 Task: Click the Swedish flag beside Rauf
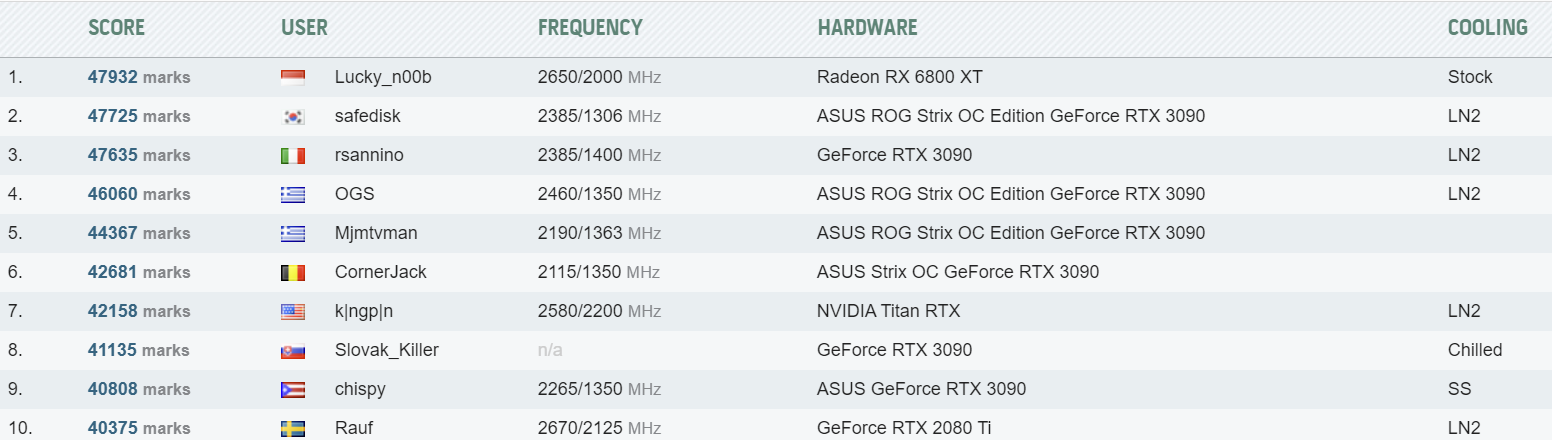point(293,429)
